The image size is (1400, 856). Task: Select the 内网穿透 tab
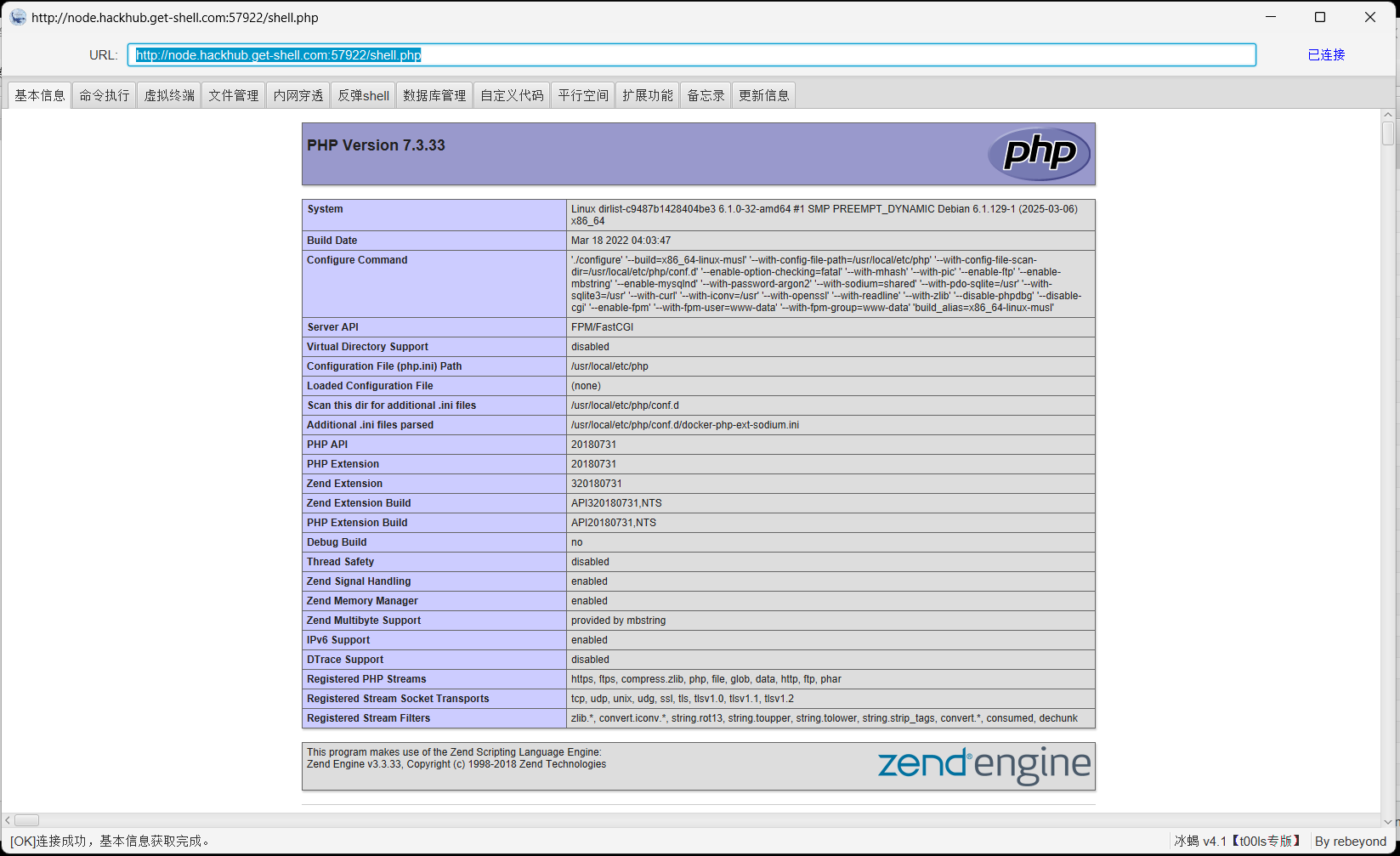click(x=298, y=95)
